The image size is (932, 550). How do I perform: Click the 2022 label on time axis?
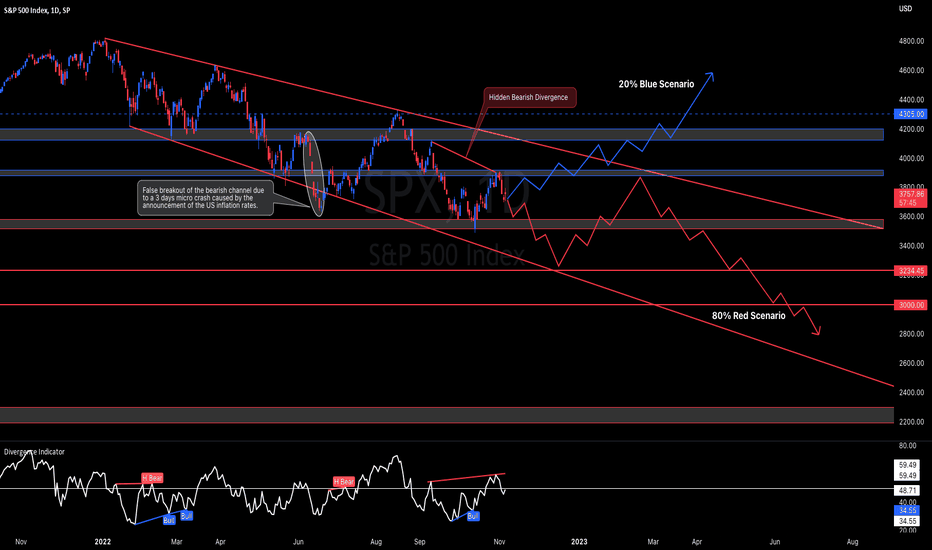(103, 542)
